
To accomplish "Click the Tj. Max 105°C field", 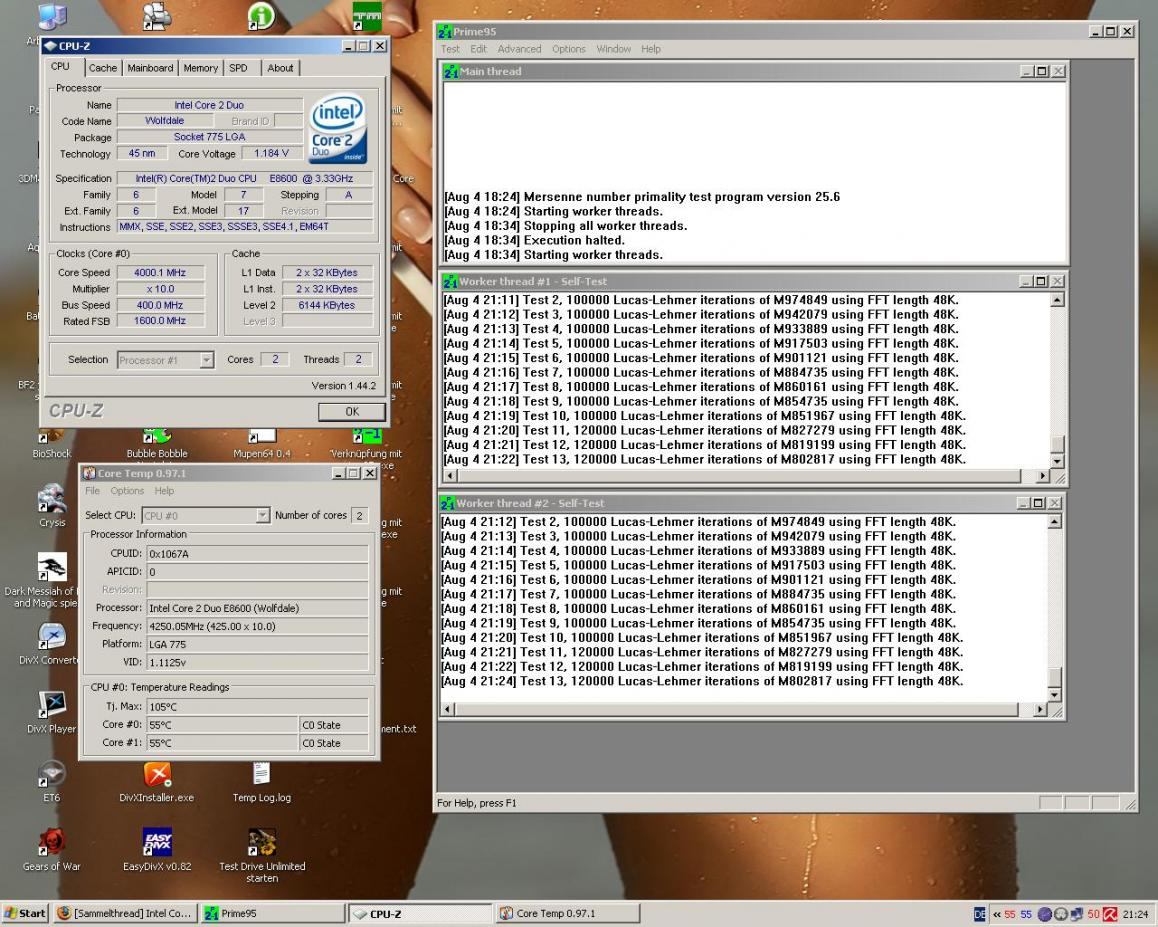I will [257, 706].
